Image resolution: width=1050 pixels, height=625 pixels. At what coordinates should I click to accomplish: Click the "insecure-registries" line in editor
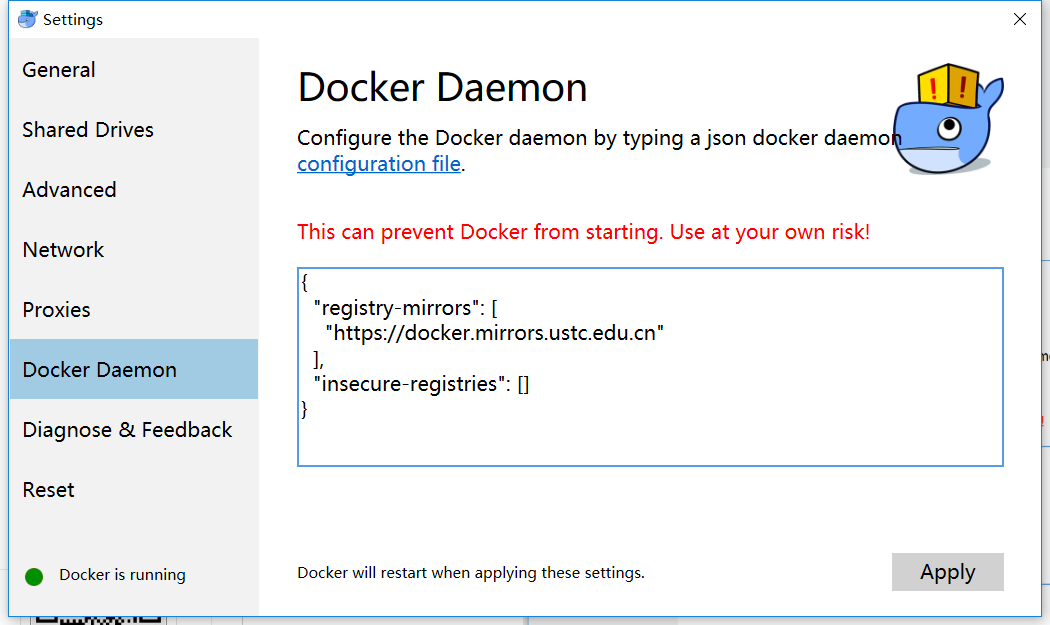pyautogui.click(x=421, y=384)
